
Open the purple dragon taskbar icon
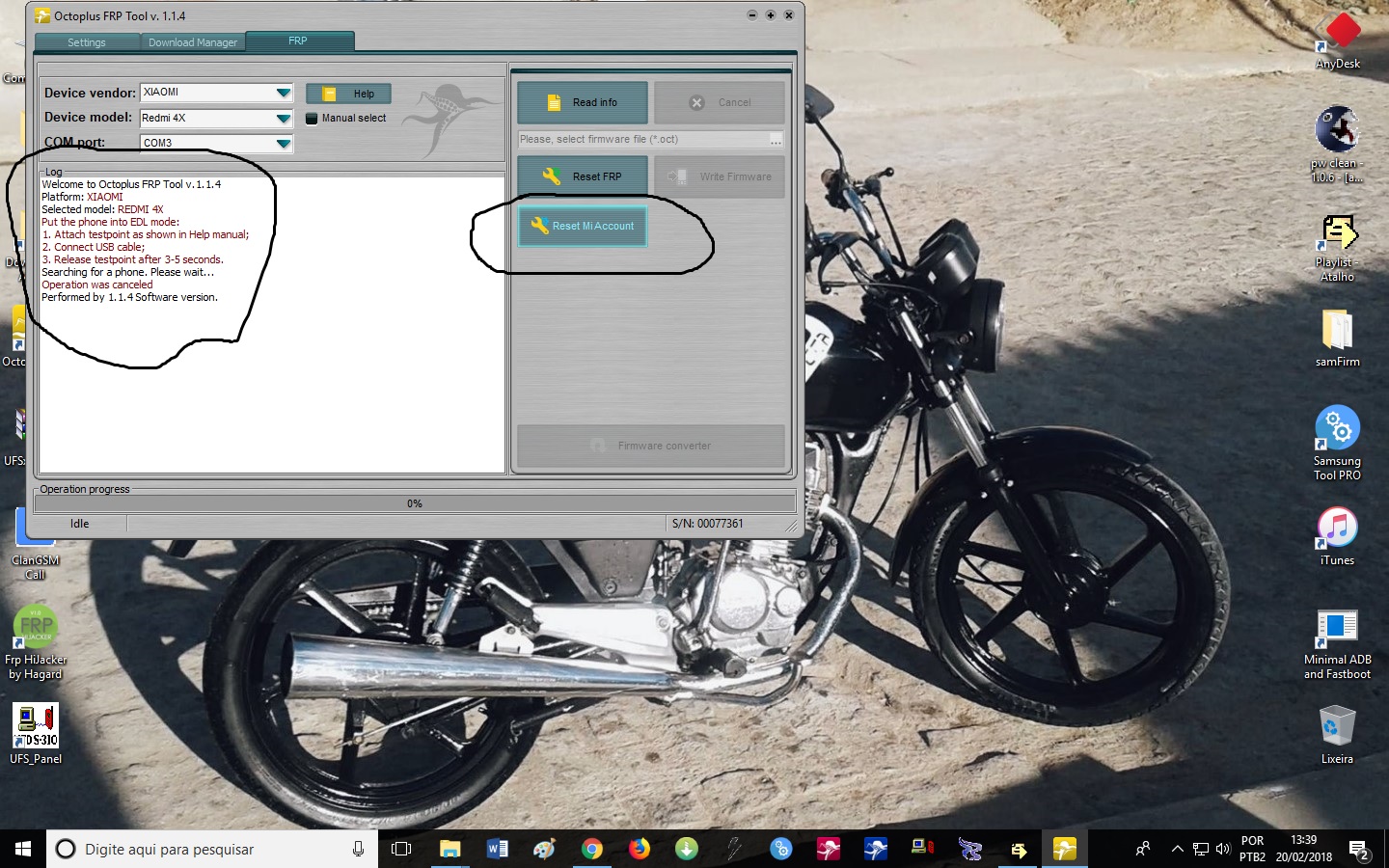point(970,849)
